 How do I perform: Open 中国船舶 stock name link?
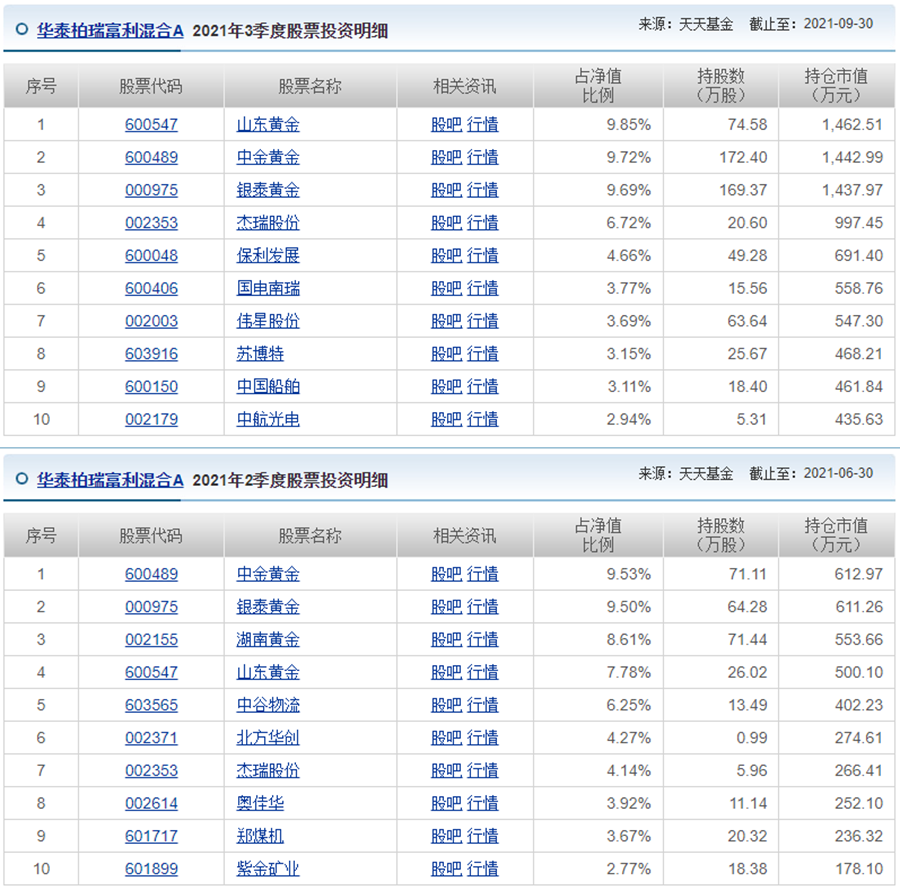pyautogui.click(x=268, y=386)
